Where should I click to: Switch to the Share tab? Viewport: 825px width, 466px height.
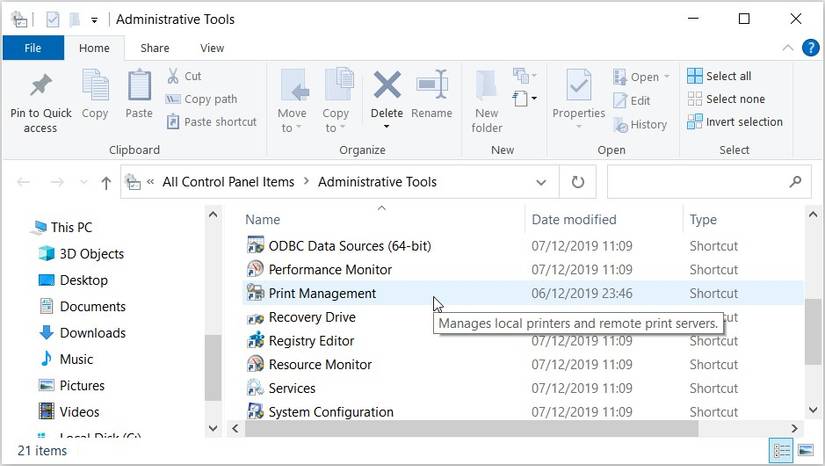pyautogui.click(x=155, y=48)
